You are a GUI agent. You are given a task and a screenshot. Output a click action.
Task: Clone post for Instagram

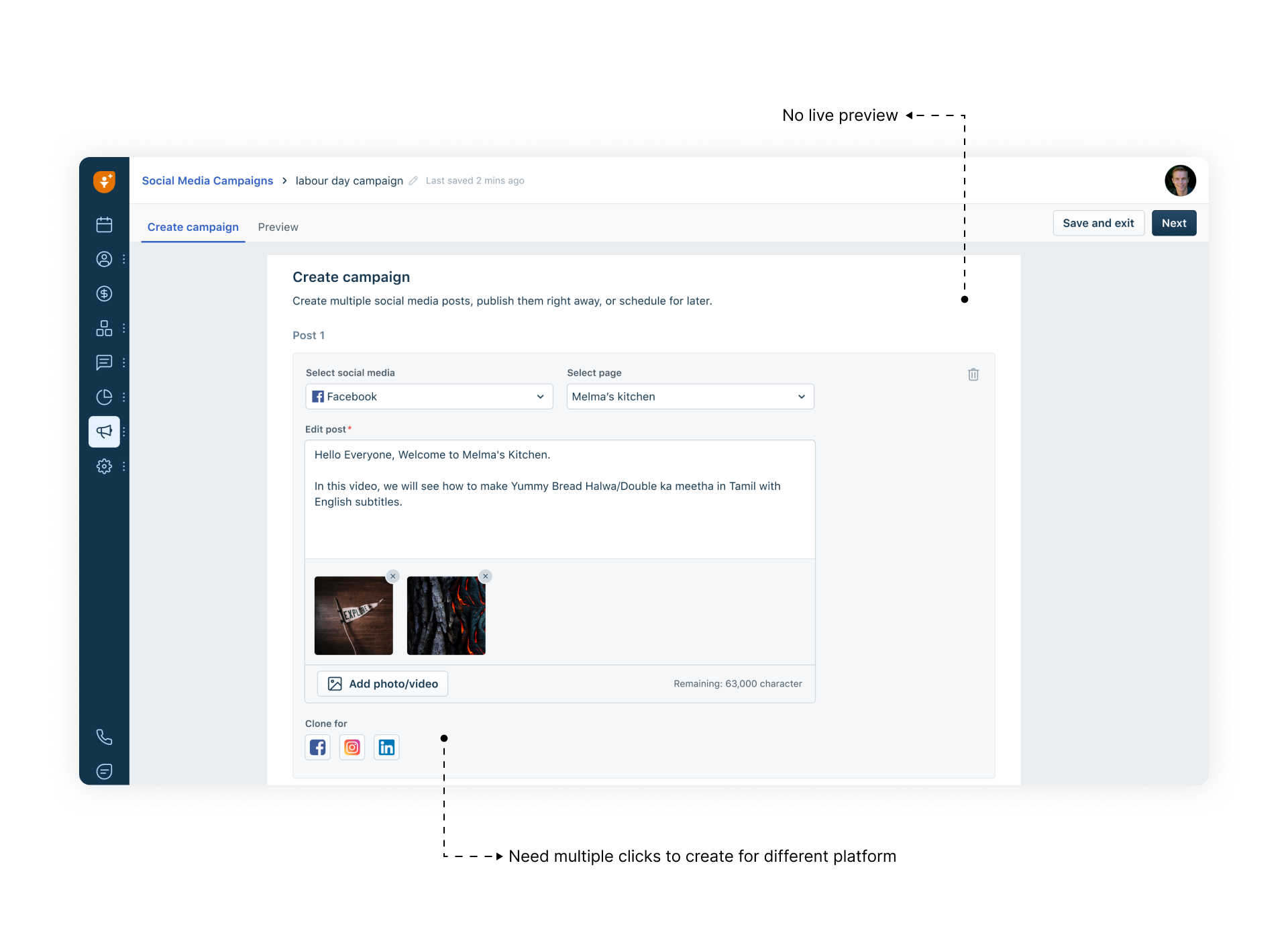click(x=352, y=747)
